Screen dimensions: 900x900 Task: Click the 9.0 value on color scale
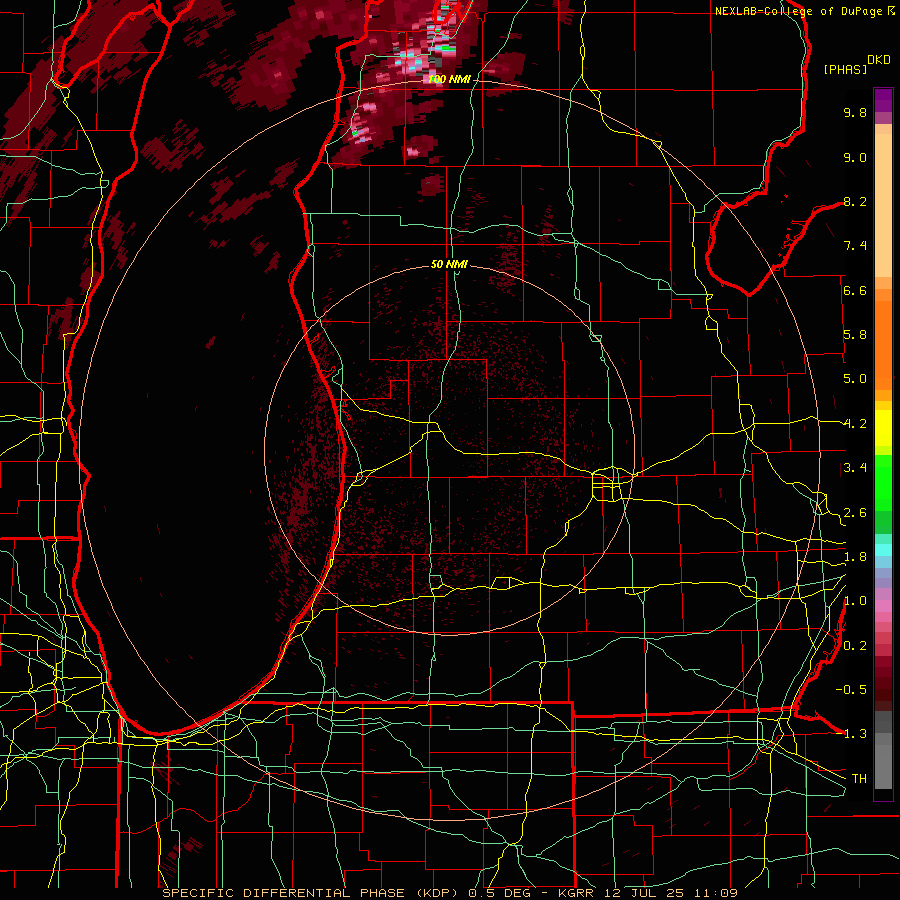pos(855,157)
